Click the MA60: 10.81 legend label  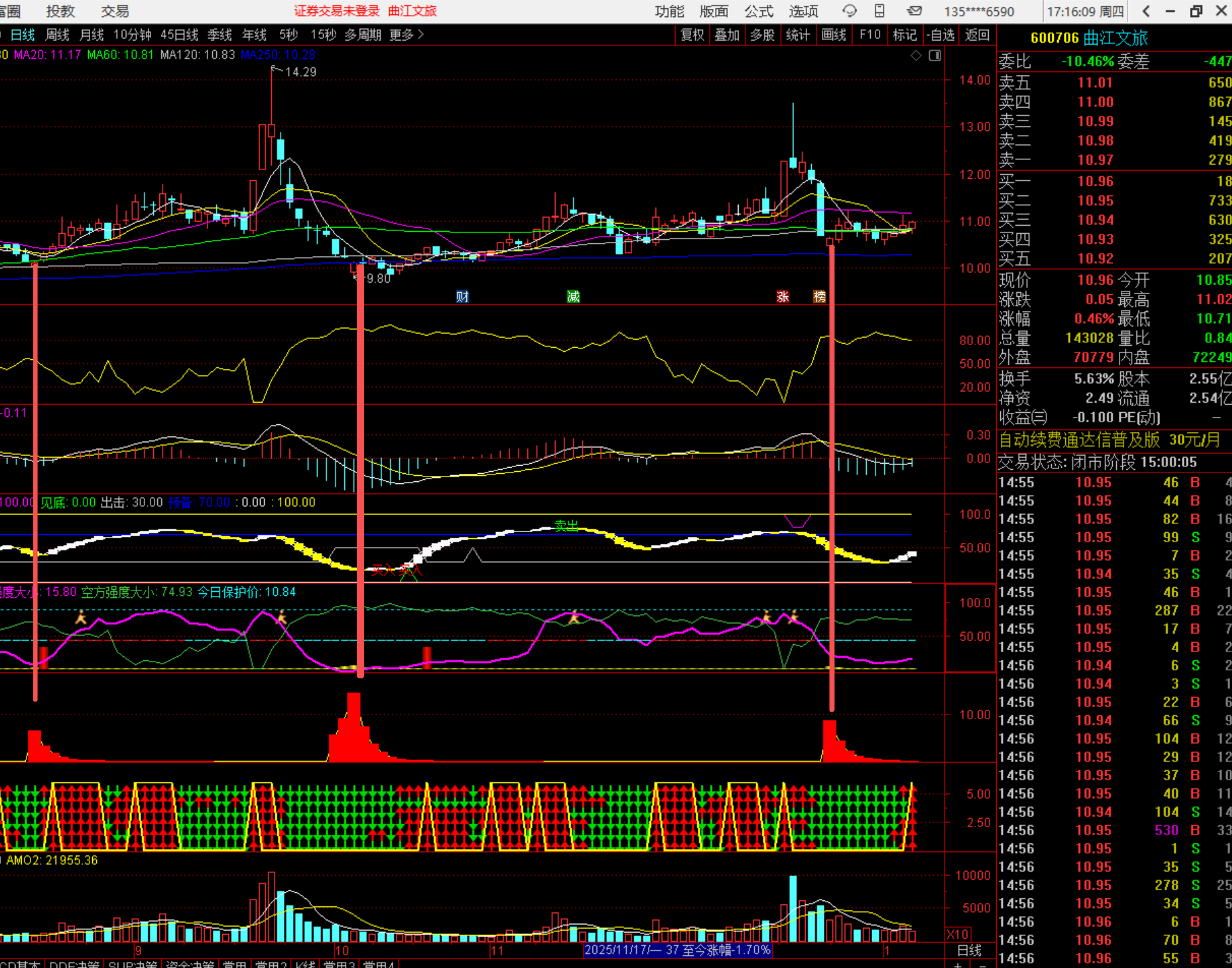pos(121,55)
